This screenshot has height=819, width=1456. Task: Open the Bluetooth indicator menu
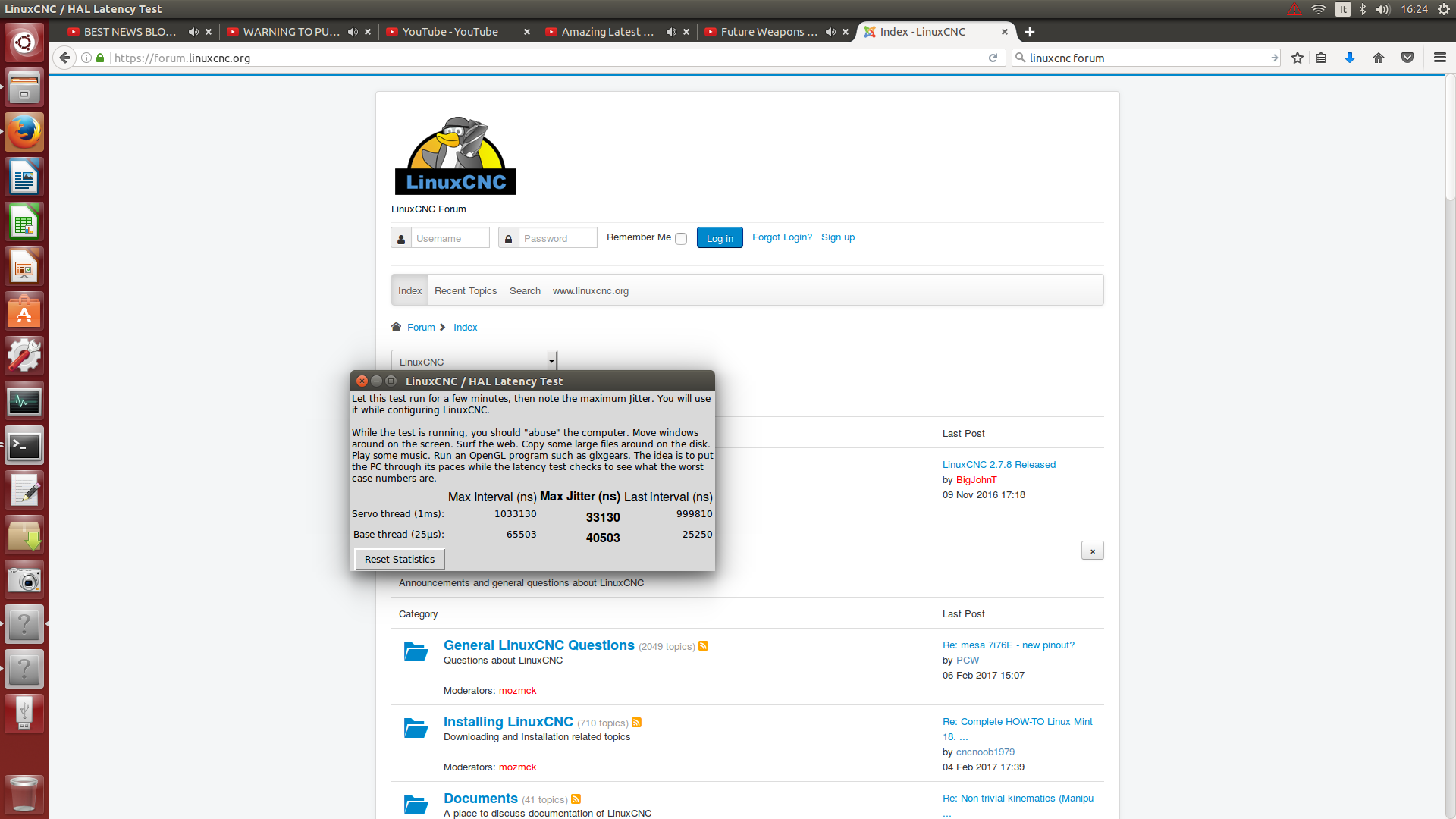click(x=1363, y=9)
